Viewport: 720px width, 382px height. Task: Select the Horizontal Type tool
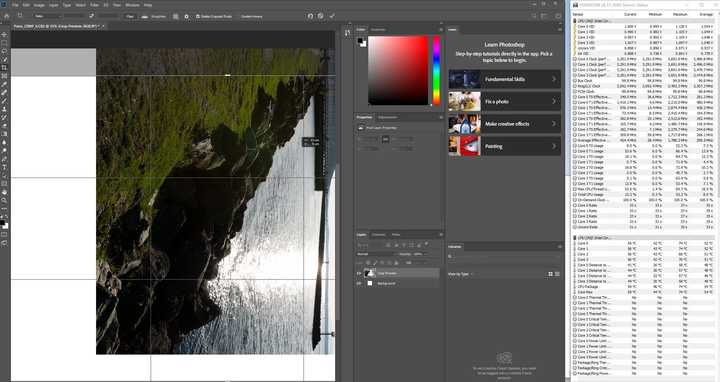click(4, 167)
